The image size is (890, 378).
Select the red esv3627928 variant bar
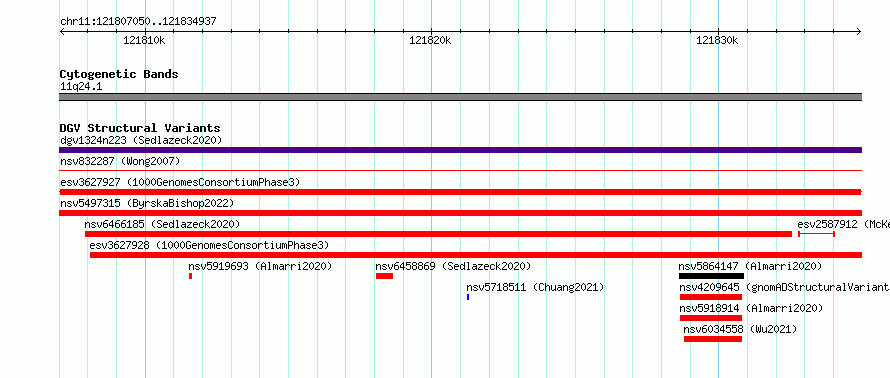[x=476, y=255]
